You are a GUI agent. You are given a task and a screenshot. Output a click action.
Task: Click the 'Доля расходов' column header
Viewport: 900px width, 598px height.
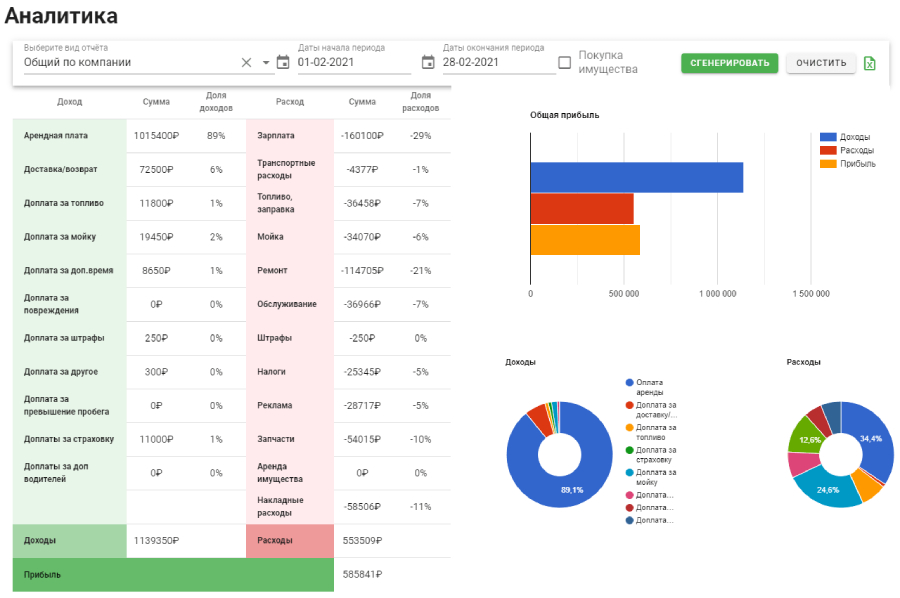pyautogui.click(x=421, y=101)
